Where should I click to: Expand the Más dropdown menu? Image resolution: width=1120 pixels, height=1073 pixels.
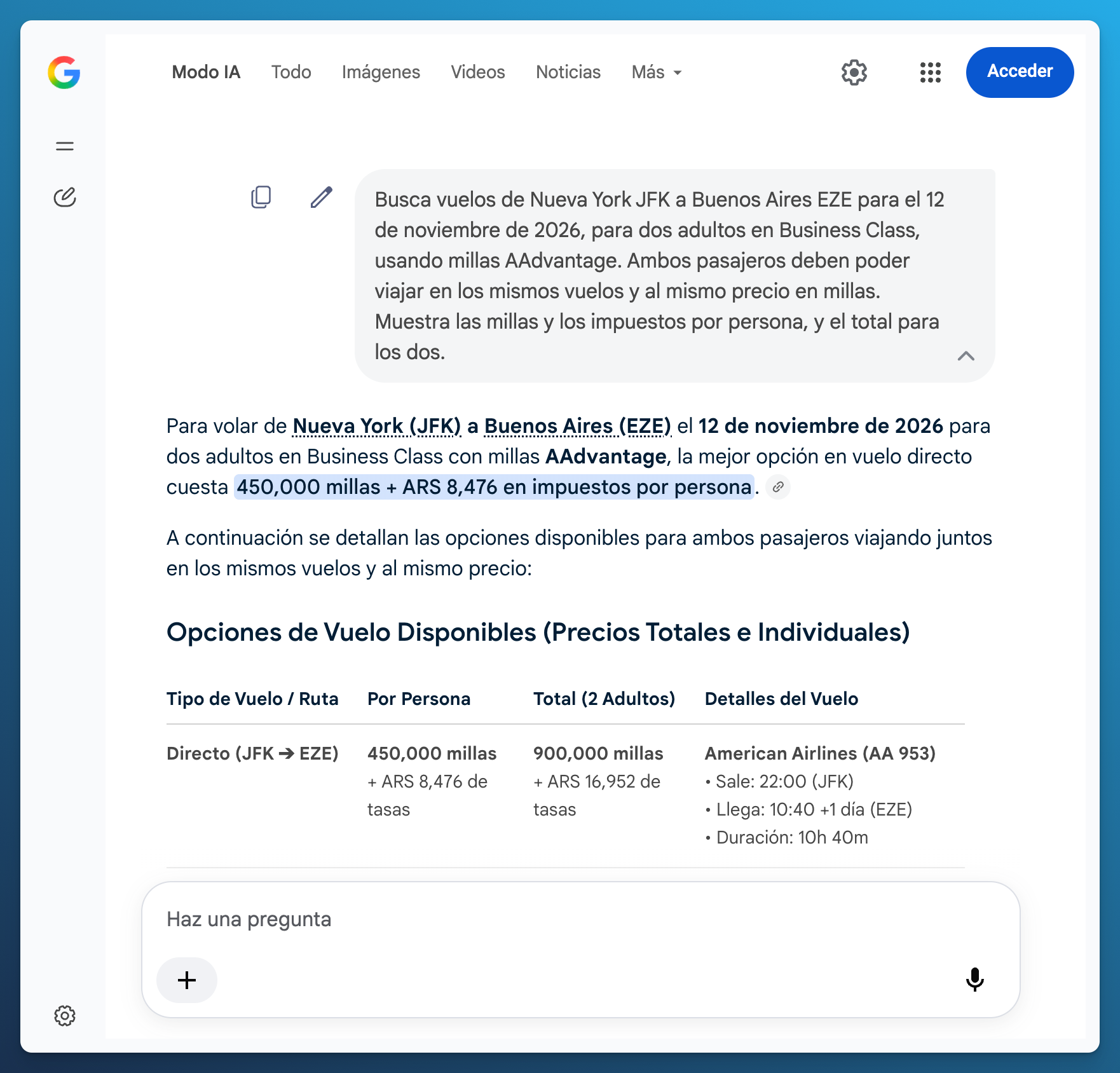tap(657, 72)
